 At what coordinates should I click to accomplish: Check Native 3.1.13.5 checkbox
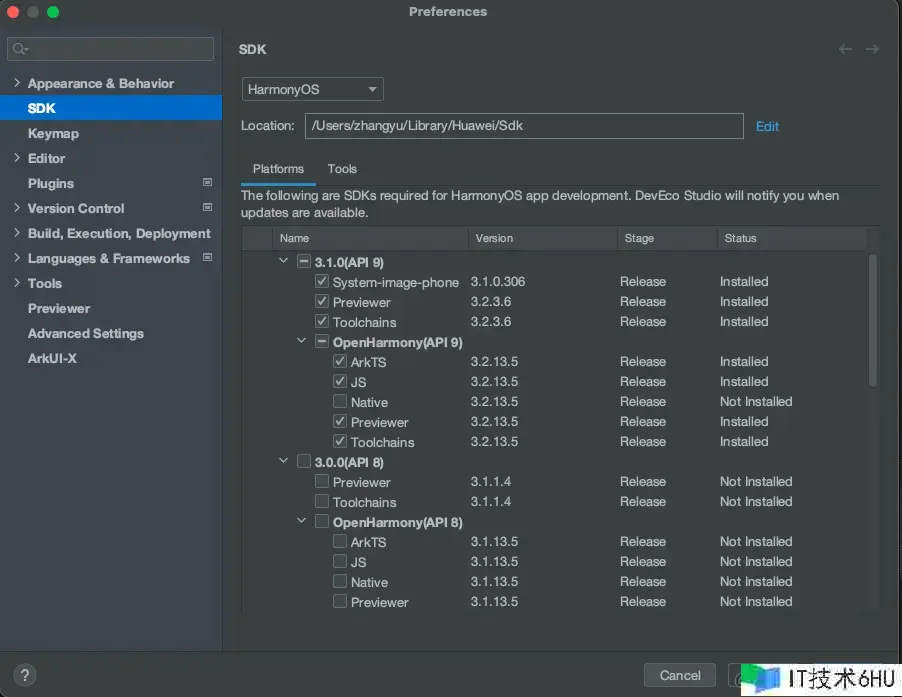coord(340,581)
